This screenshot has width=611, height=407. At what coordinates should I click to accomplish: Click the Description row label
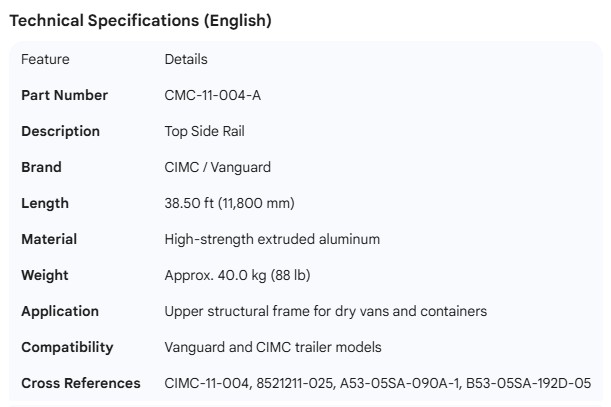pos(60,131)
